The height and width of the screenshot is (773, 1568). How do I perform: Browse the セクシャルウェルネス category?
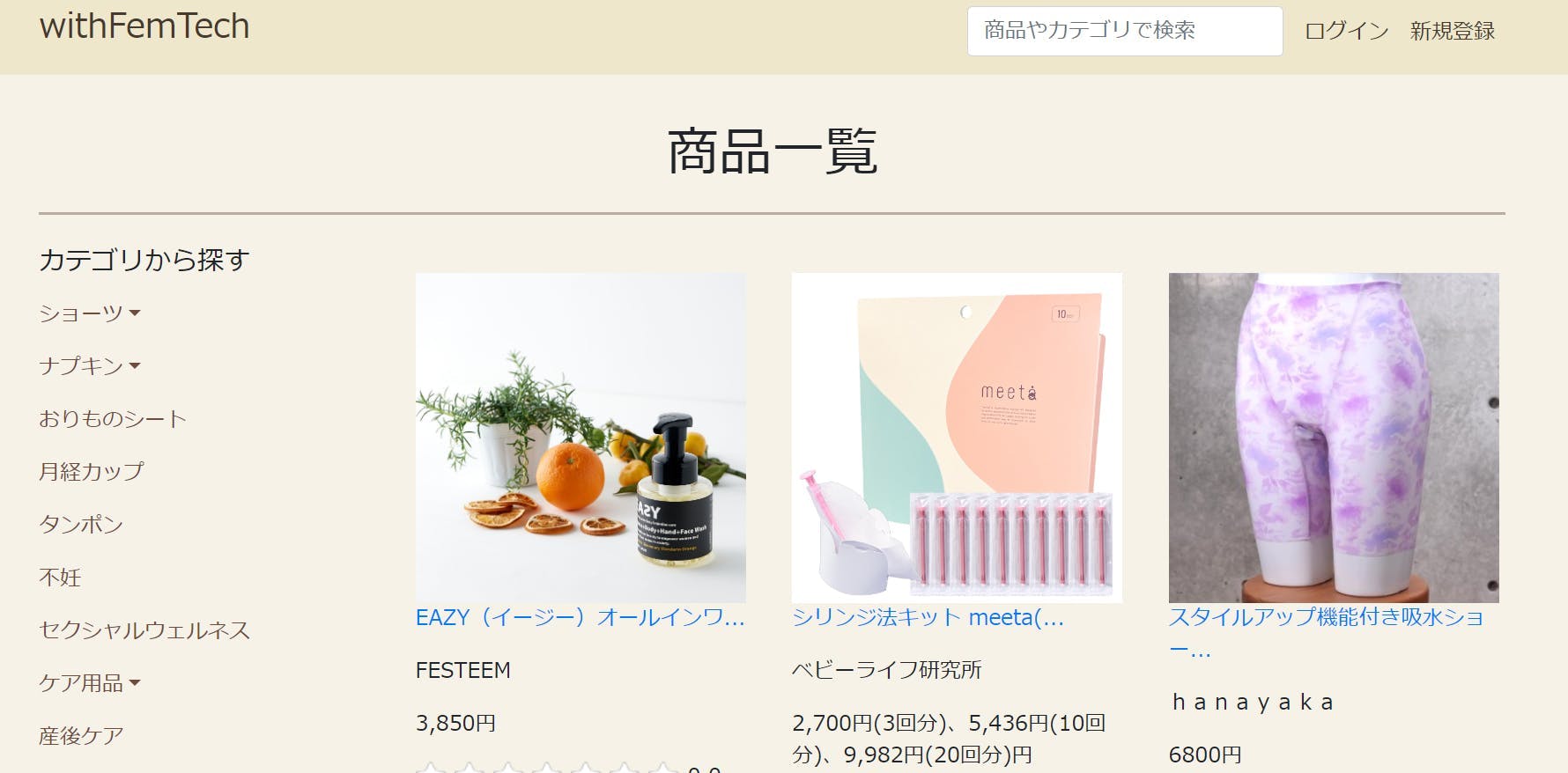(144, 630)
